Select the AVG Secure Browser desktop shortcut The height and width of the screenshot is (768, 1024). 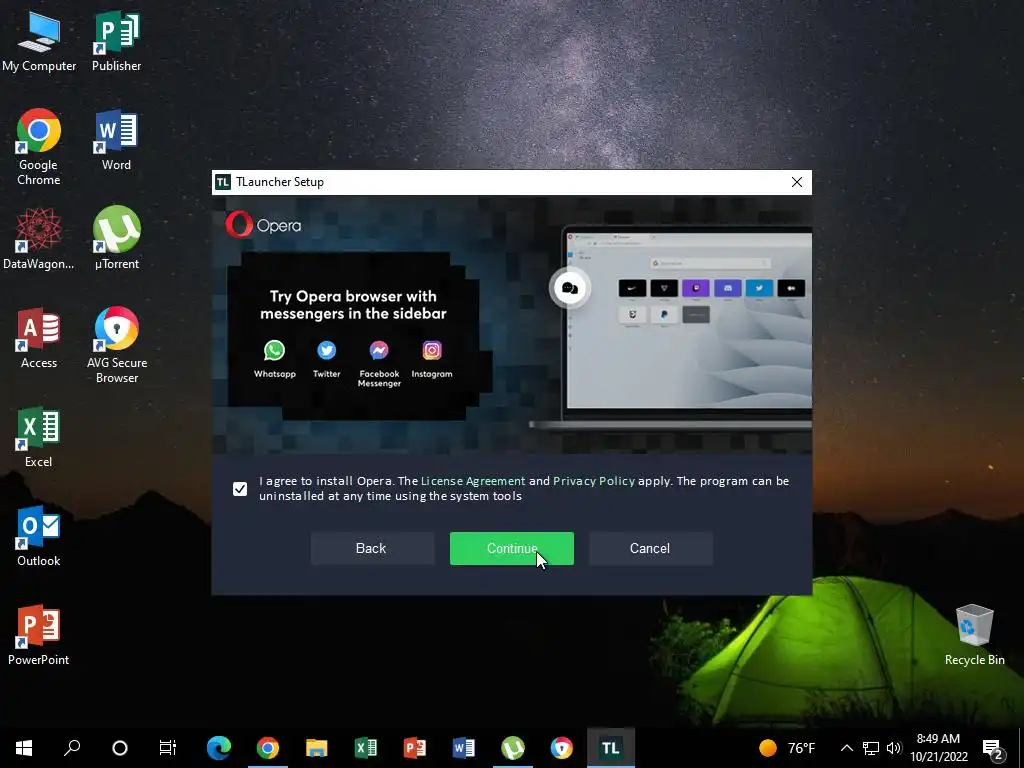(116, 345)
